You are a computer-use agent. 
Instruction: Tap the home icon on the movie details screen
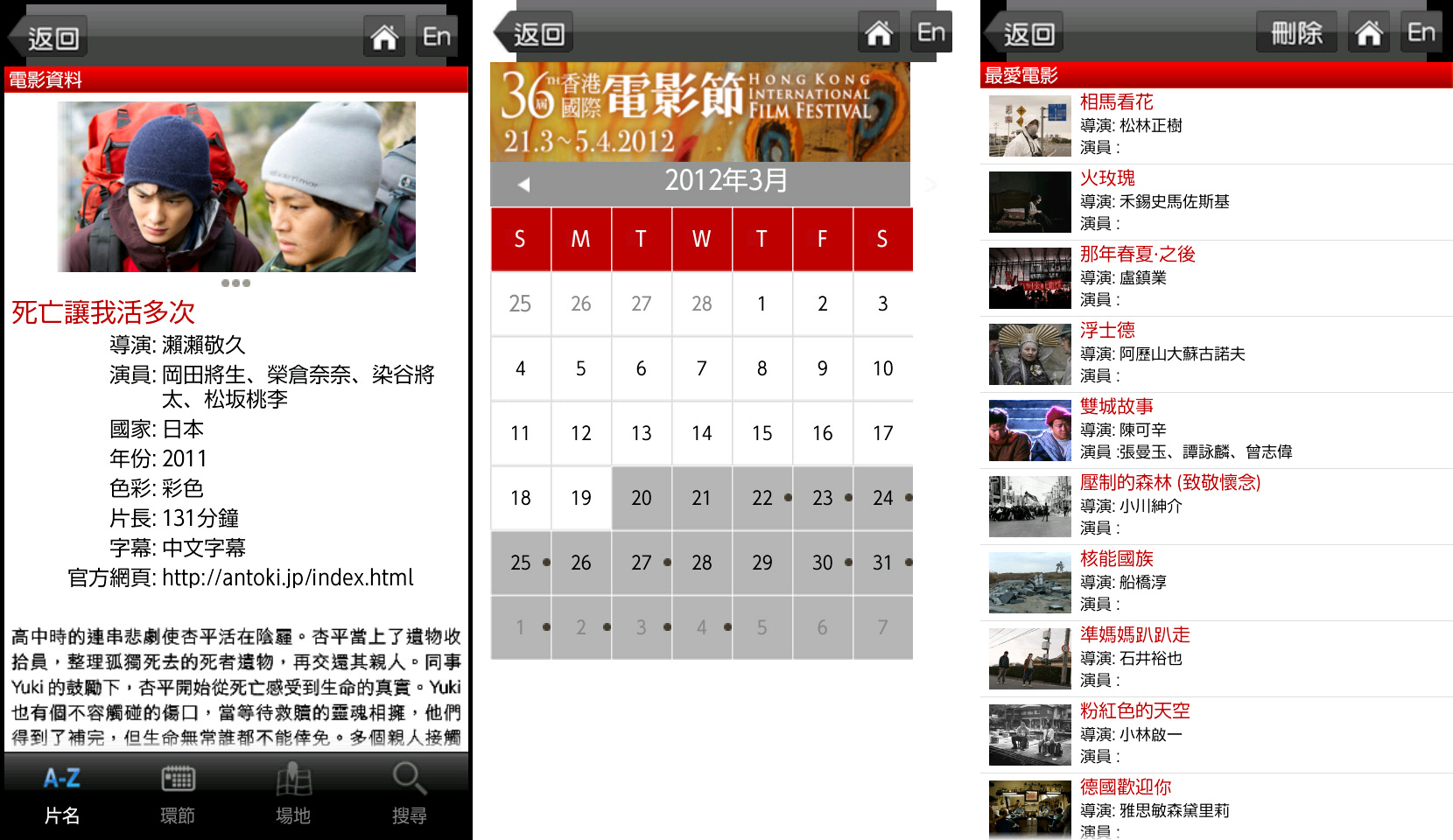(x=383, y=37)
